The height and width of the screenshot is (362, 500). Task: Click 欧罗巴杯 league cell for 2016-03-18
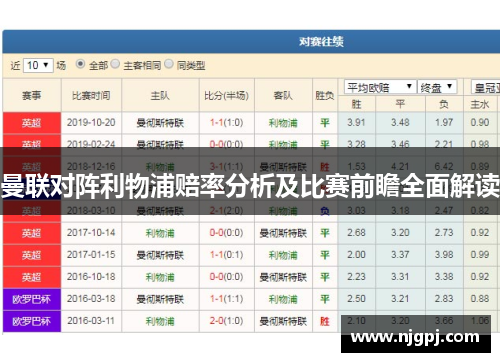32,299
